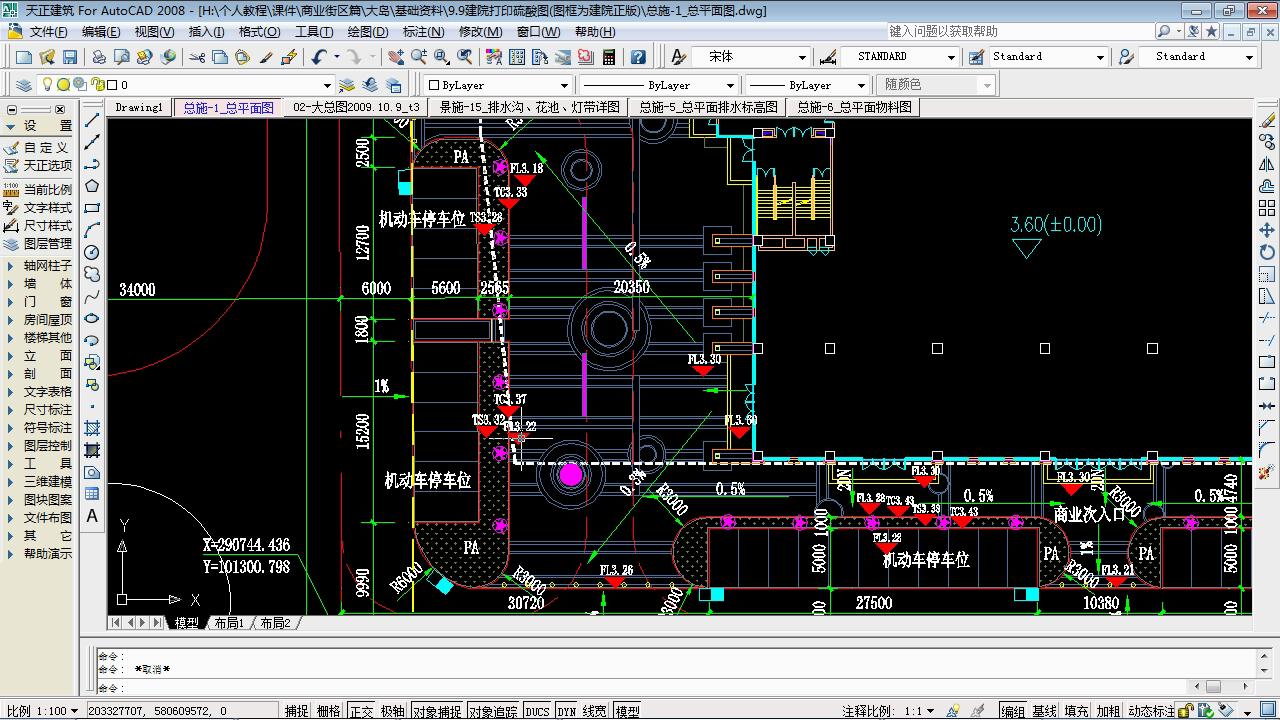Open QuickCalc calculator icon
1280x720 pixels.
(608, 57)
